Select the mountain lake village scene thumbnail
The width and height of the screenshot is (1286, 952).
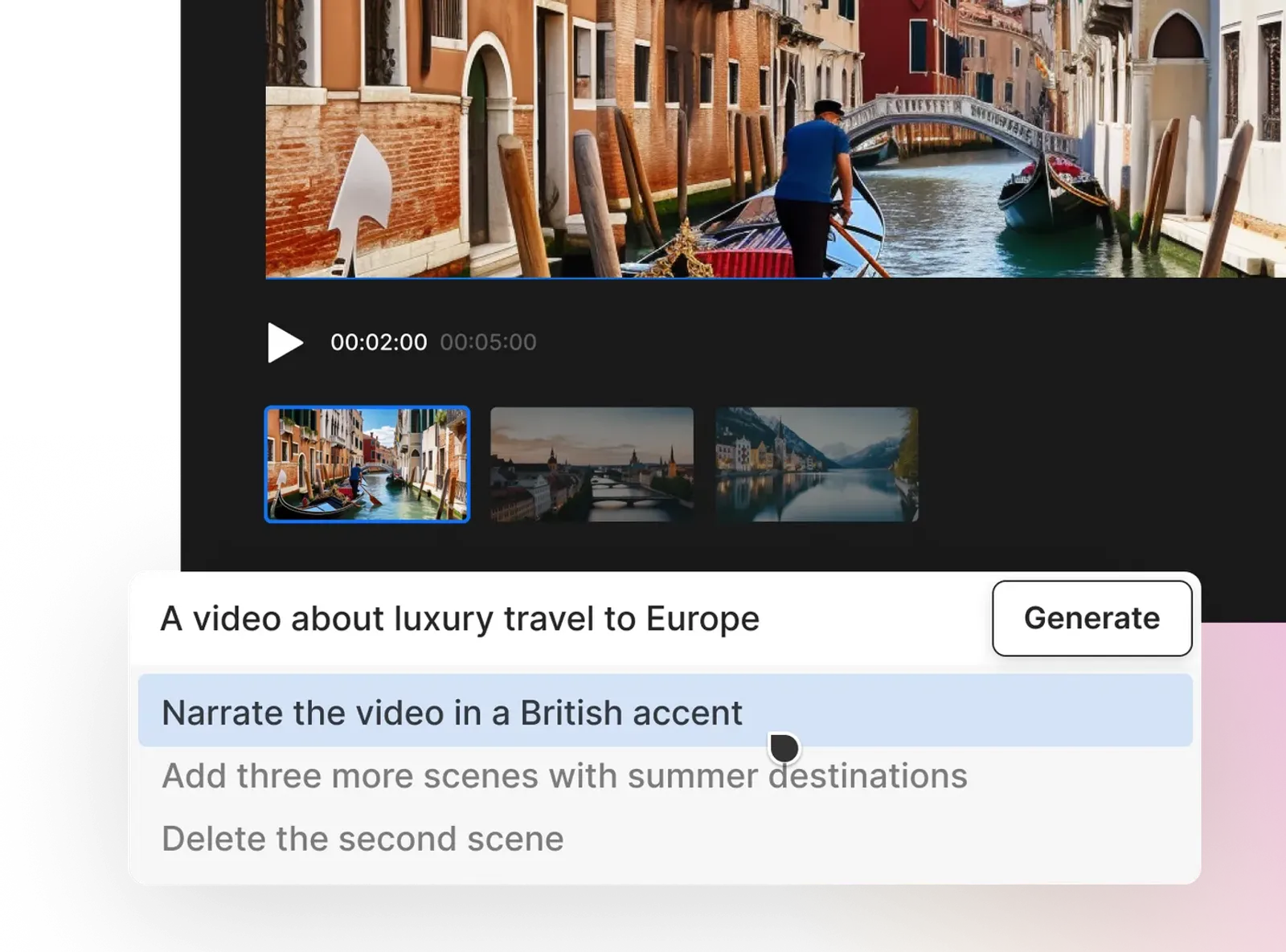pyautogui.click(x=816, y=464)
